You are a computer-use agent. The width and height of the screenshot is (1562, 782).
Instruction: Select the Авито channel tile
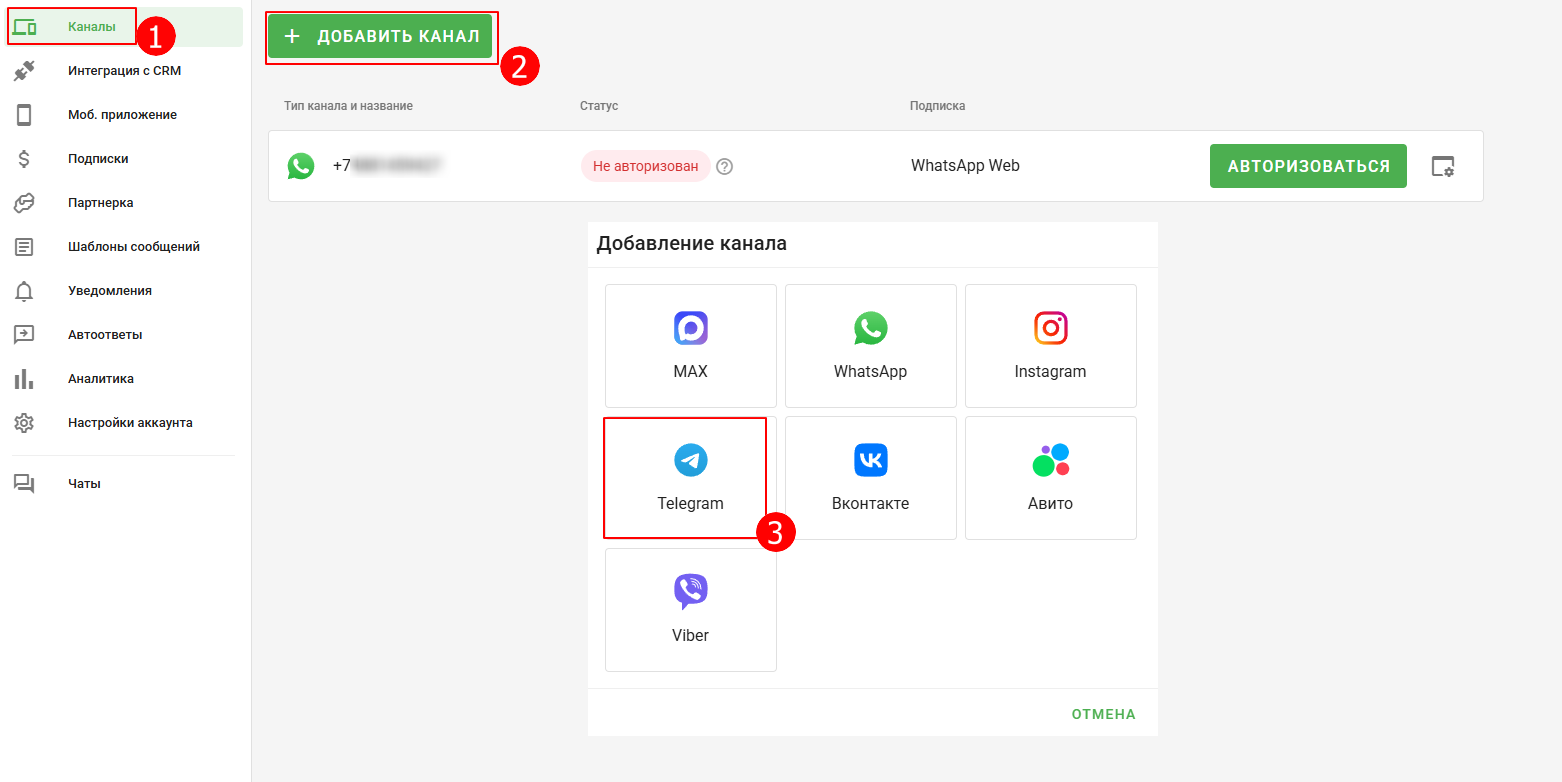click(1050, 478)
